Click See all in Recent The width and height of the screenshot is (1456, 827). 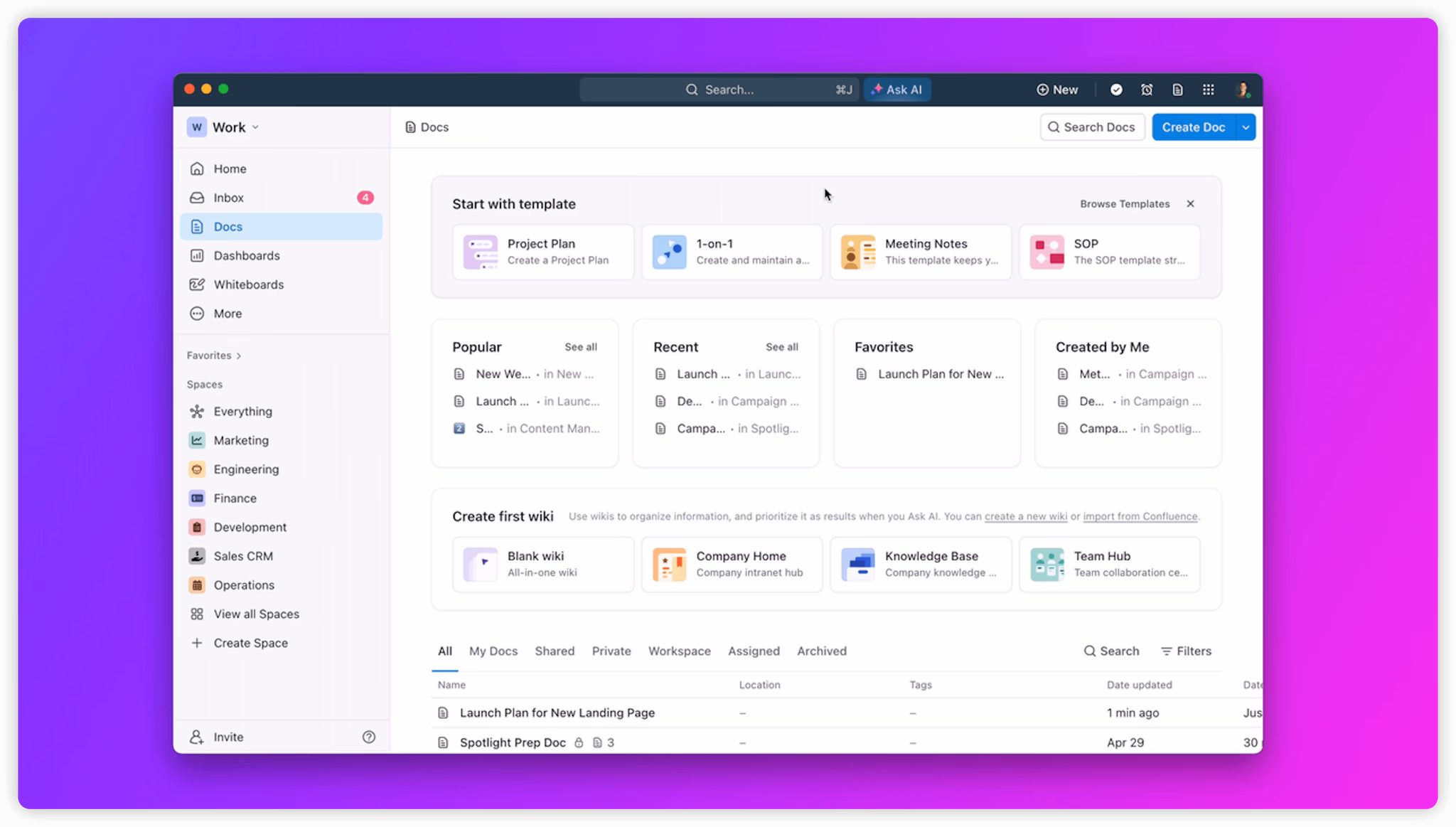(782, 347)
